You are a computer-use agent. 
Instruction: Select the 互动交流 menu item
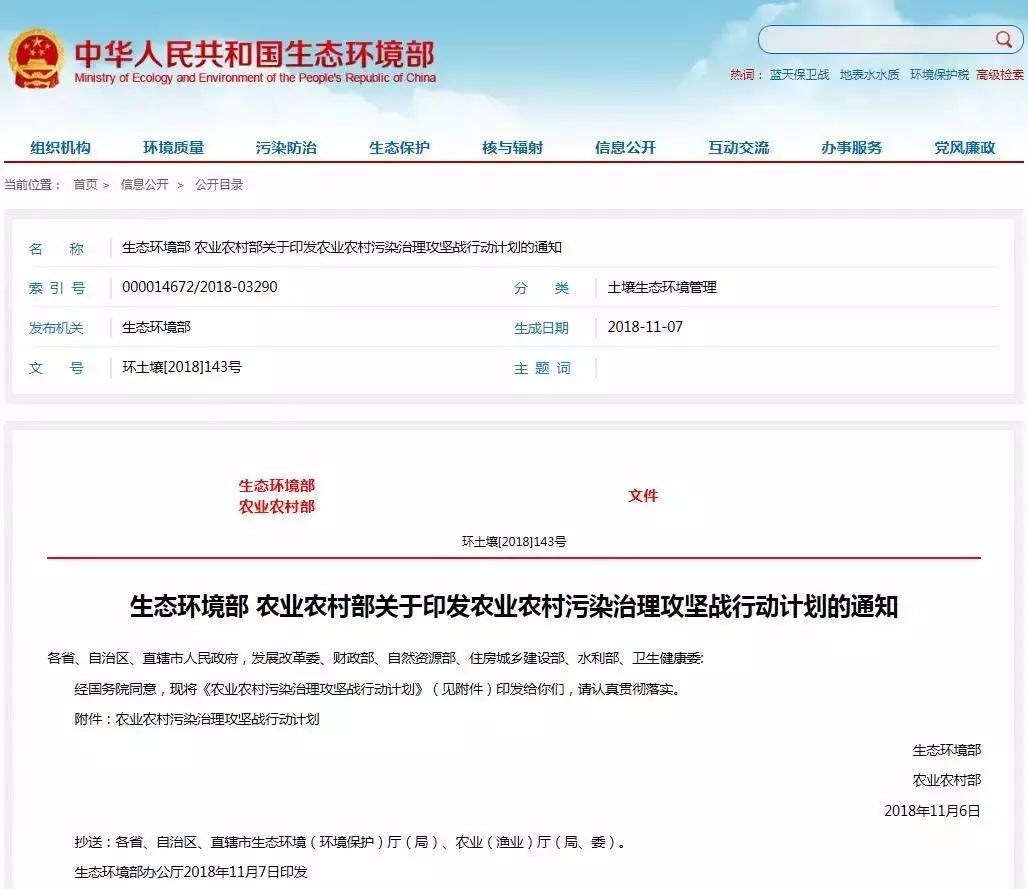point(737,146)
